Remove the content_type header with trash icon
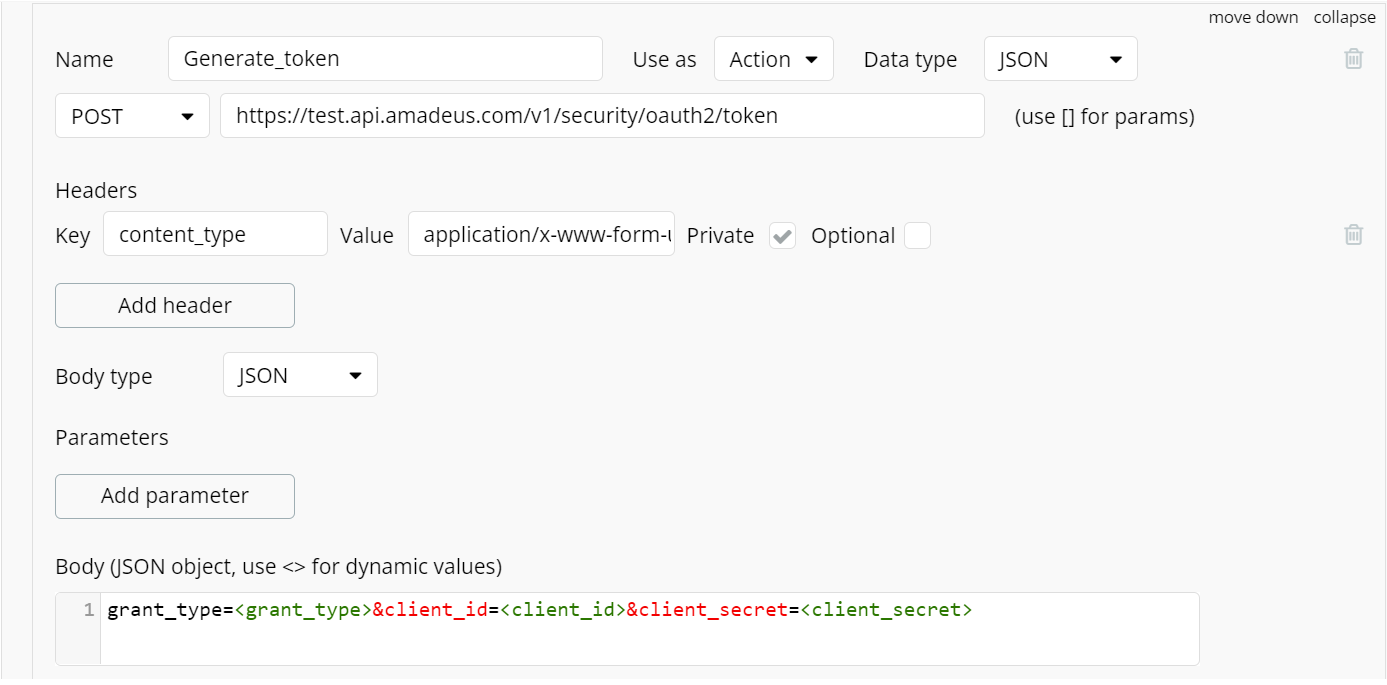1387x685 pixels. pos(1353,235)
